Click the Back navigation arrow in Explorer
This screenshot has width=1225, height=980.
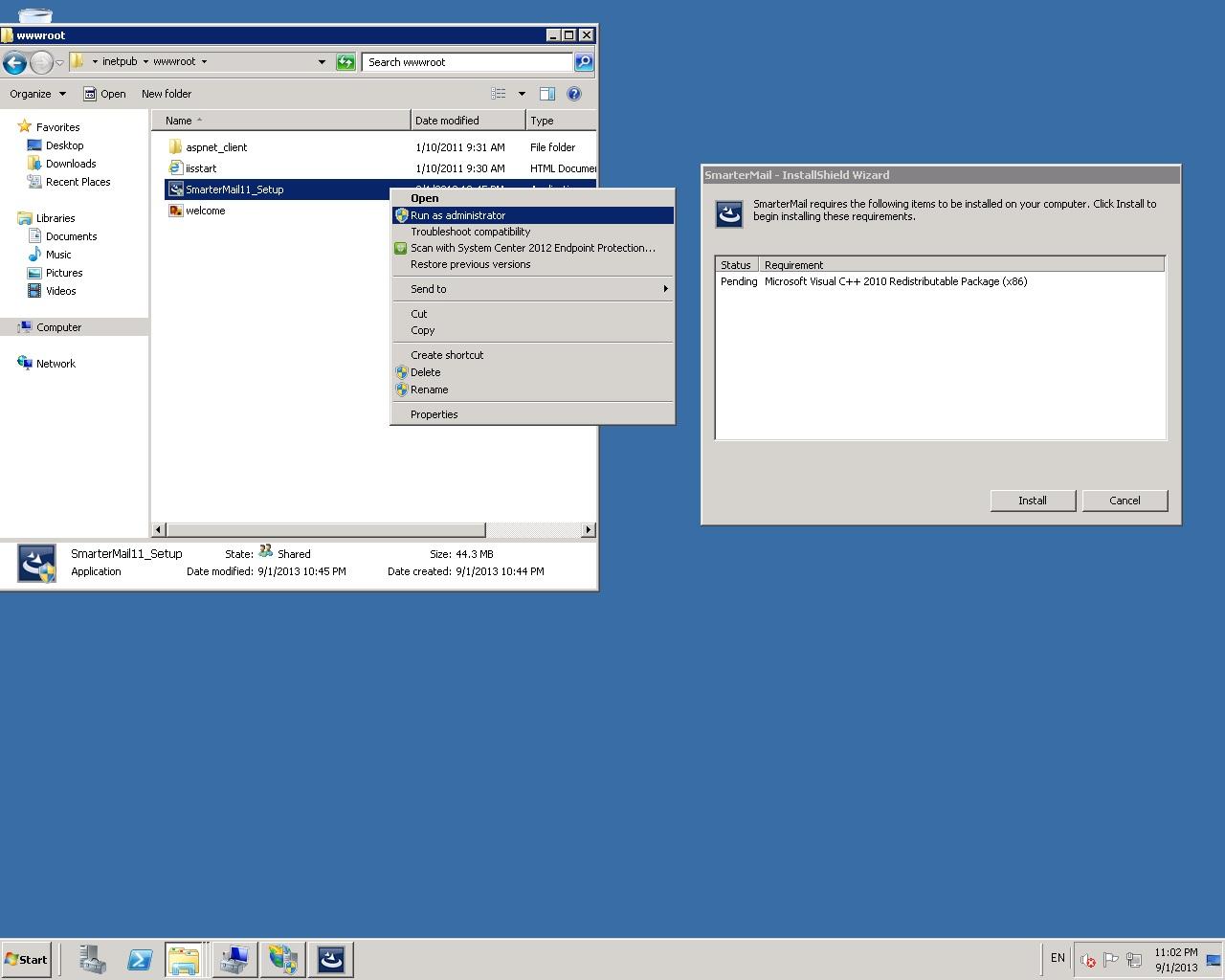[x=14, y=62]
